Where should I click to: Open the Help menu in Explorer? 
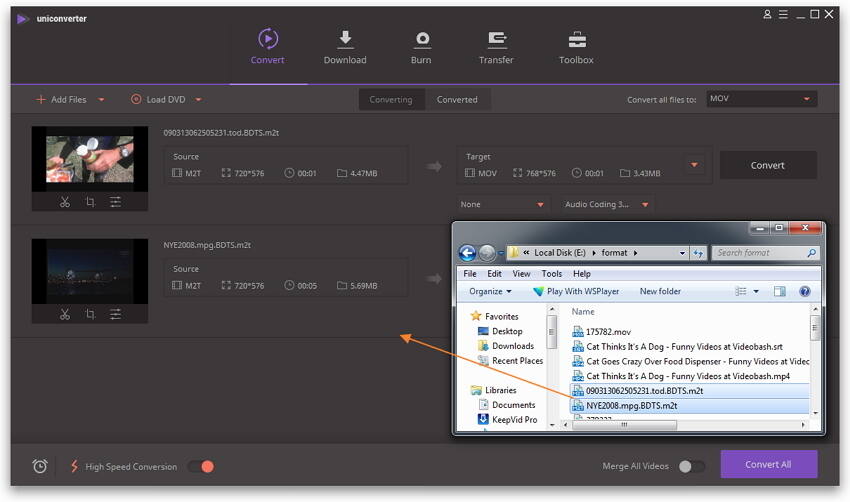[582, 274]
